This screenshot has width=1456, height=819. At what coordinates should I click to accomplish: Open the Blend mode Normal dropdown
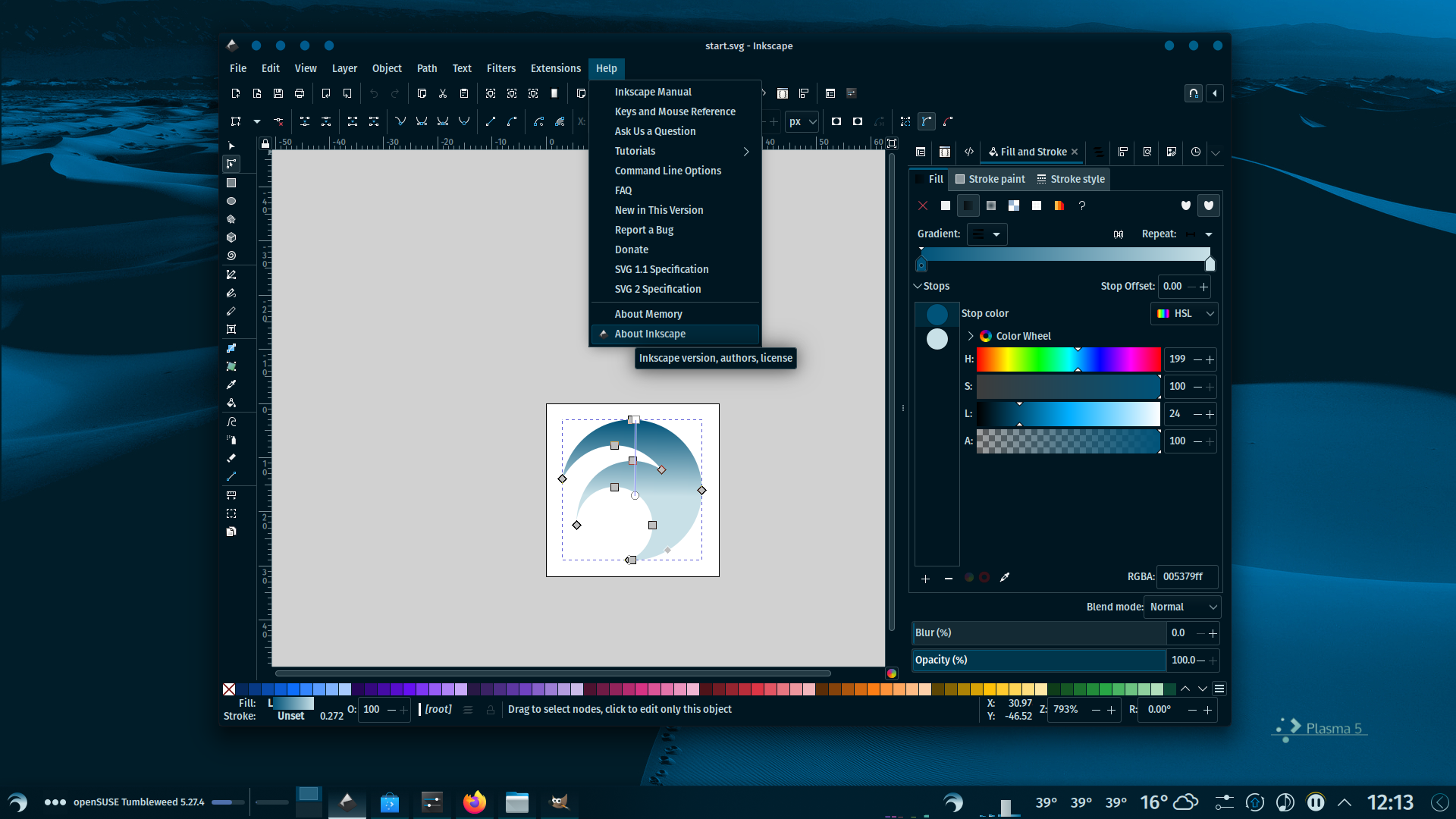tap(1182, 607)
